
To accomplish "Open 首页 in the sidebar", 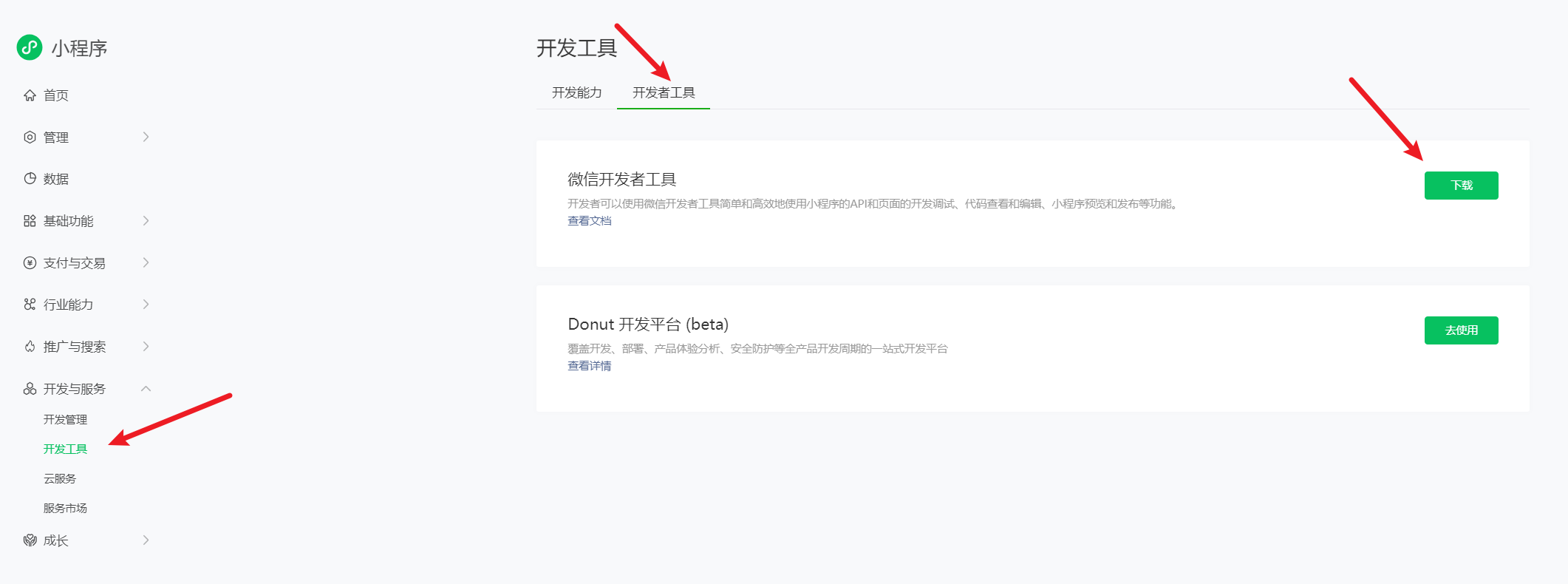I will pos(56,95).
